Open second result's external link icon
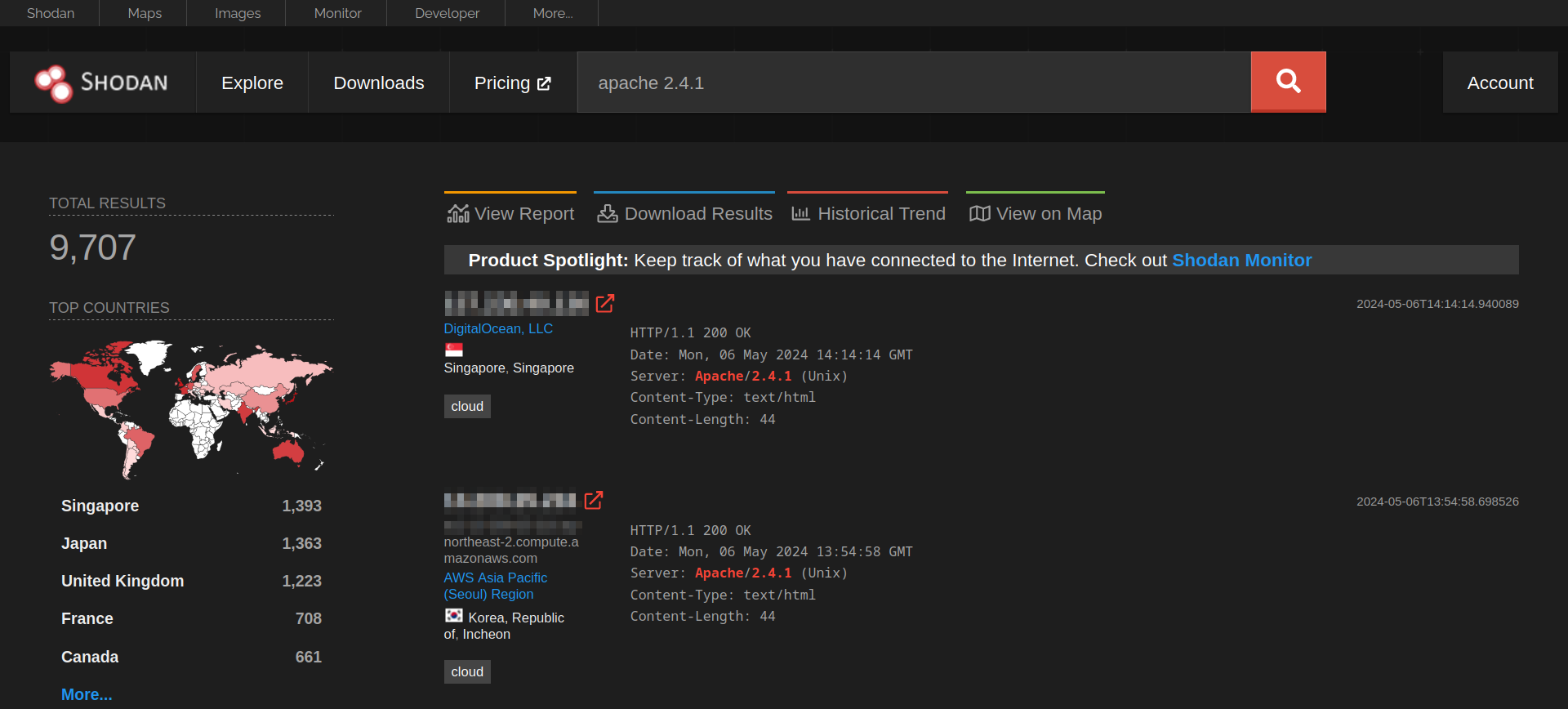 coord(594,500)
